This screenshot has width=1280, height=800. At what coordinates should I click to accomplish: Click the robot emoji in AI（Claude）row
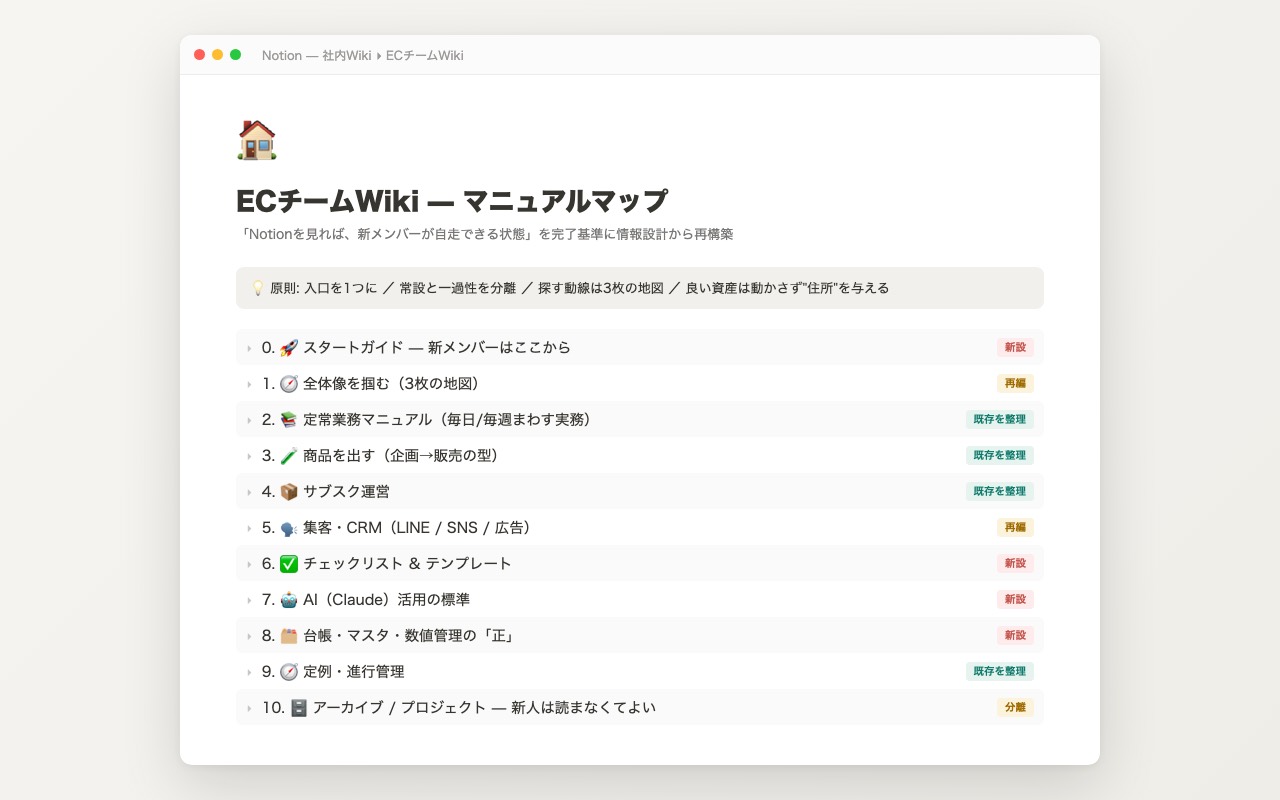[289, 600]
